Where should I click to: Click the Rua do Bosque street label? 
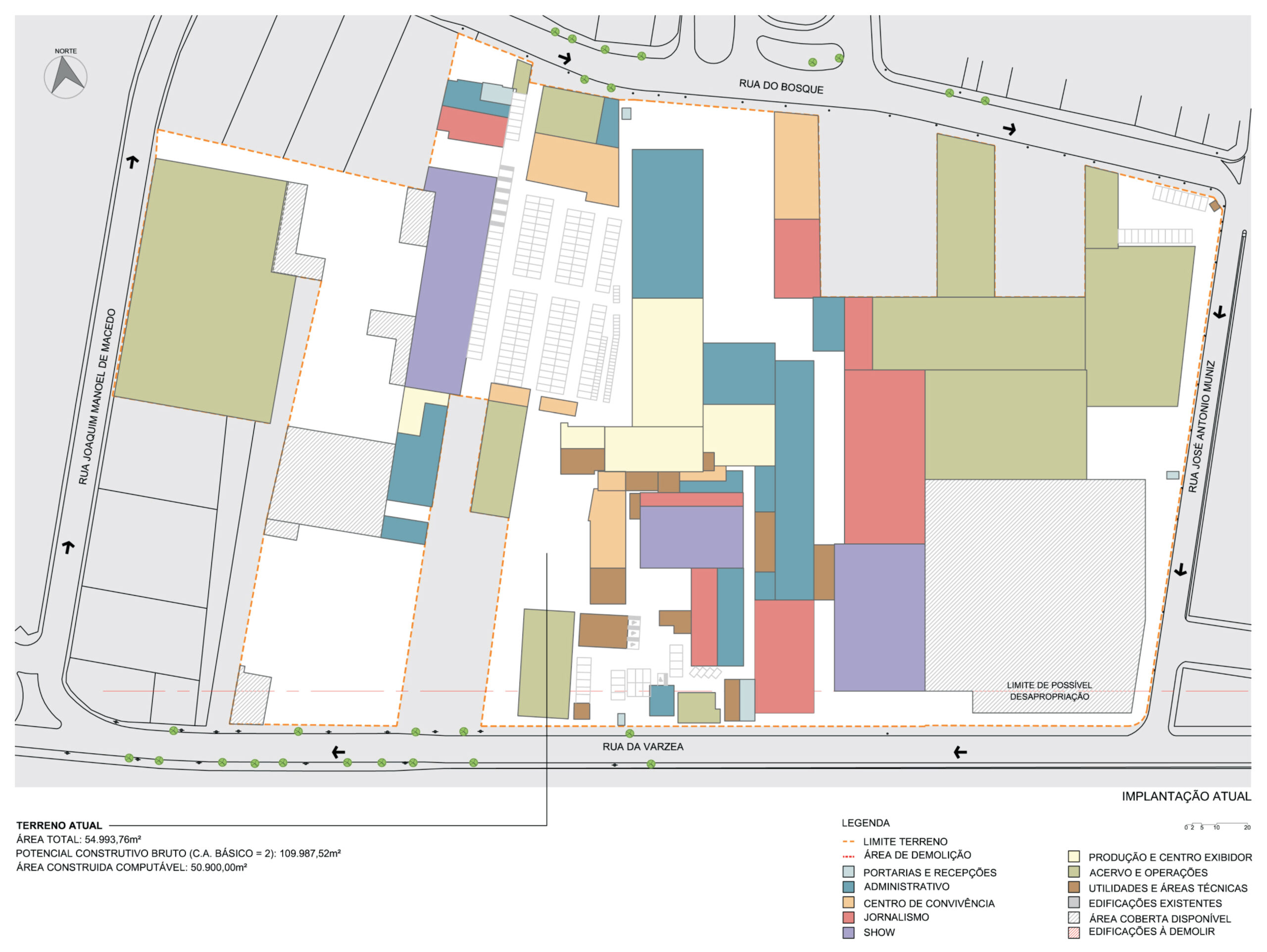[780, 87]
